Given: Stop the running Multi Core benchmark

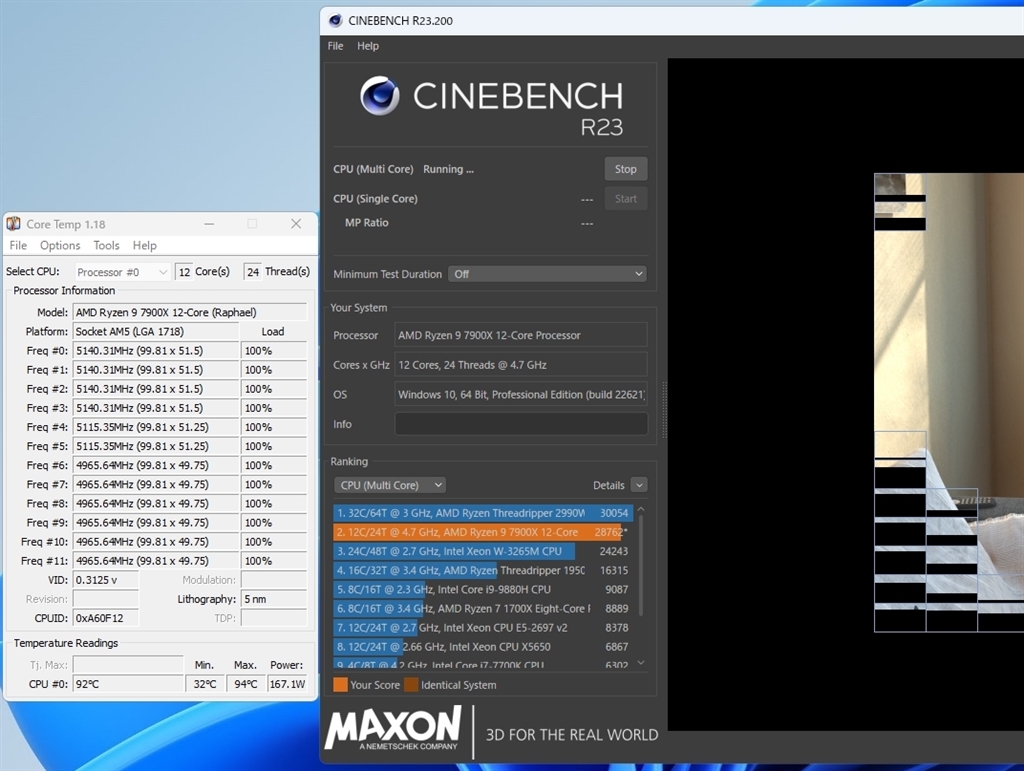Looking at the screenshot, I should pyautogui.click(x=625, y=168).
